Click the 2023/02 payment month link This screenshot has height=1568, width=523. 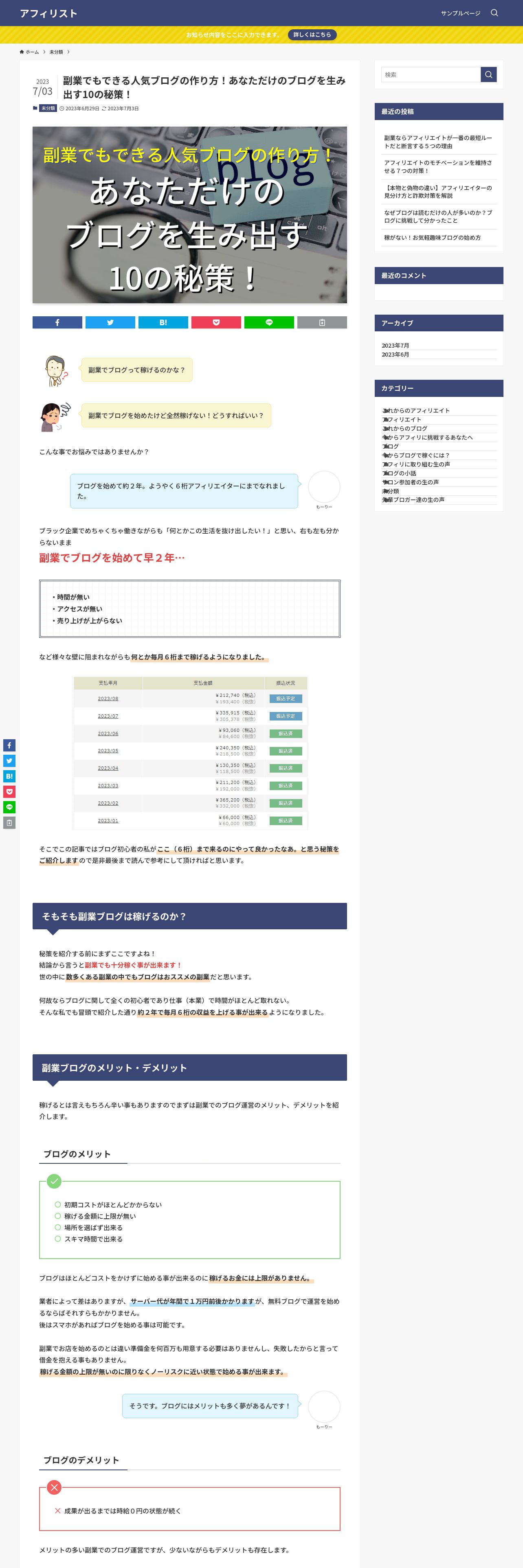tap(108, 803)
